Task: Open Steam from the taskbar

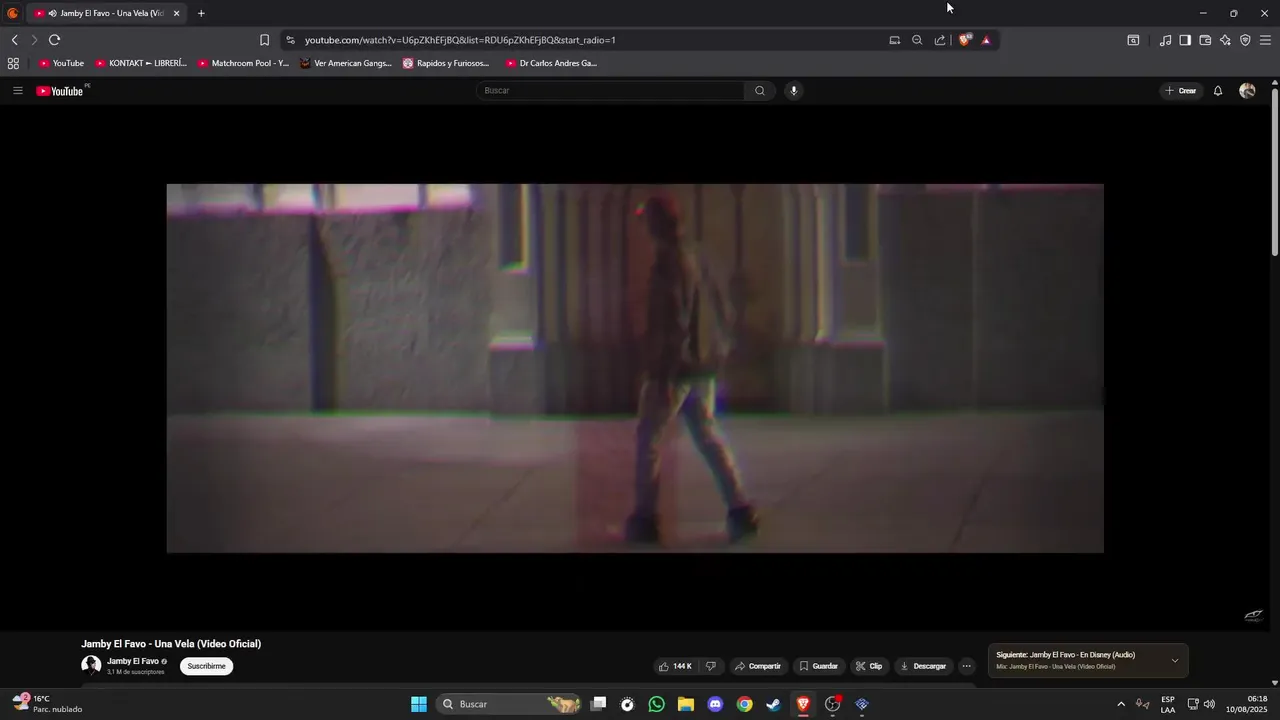Action: tap(773, 704)
